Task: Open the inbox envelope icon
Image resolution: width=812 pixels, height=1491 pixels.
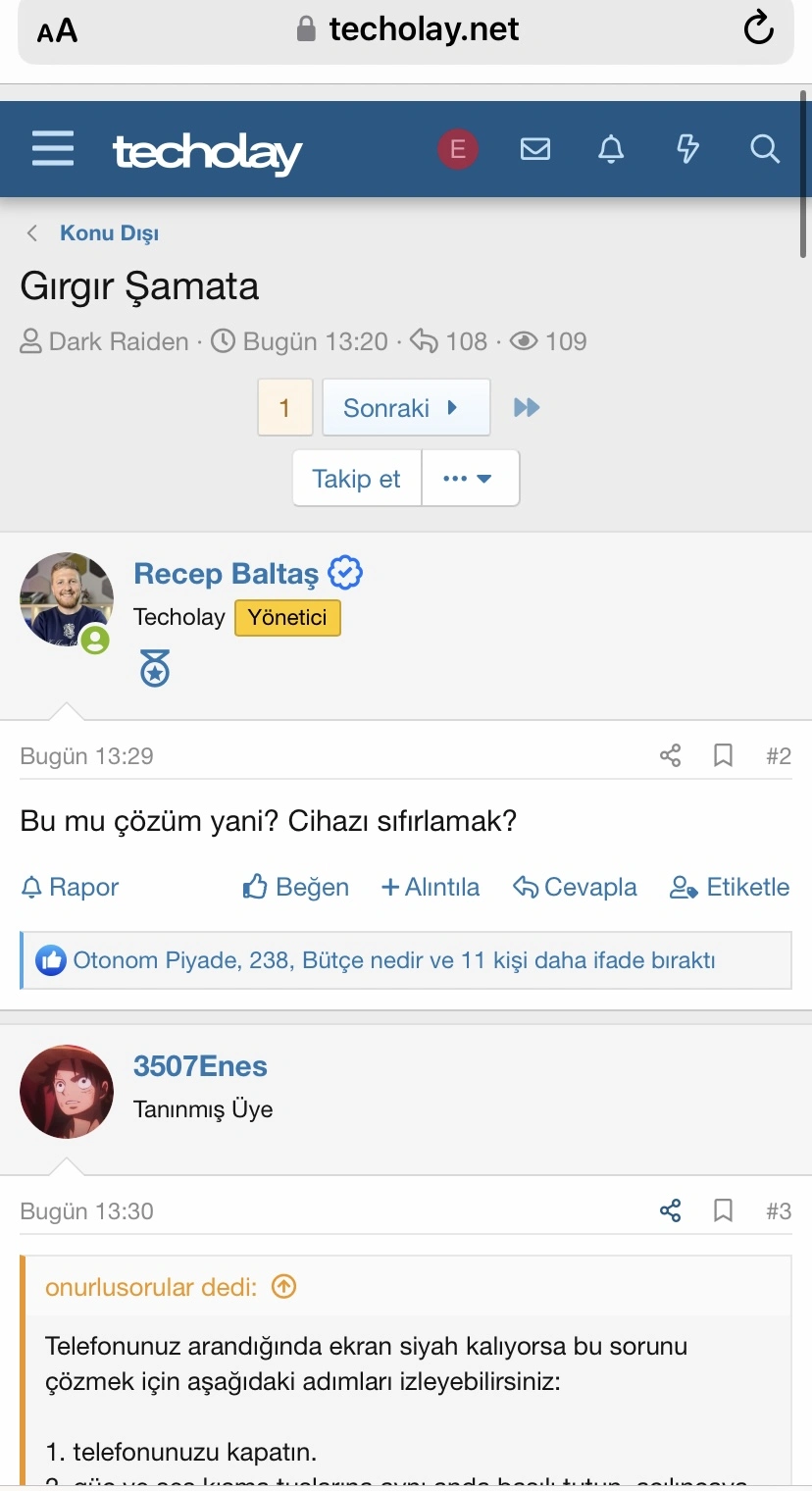Action: coord(534,149)
